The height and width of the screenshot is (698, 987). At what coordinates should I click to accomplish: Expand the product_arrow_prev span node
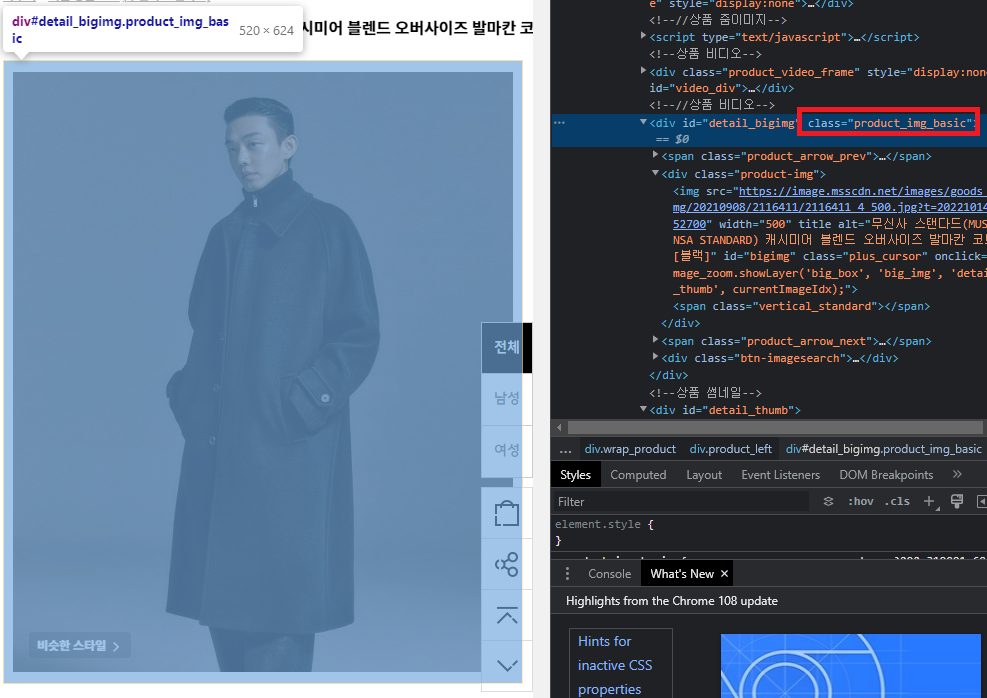(655, 155)
